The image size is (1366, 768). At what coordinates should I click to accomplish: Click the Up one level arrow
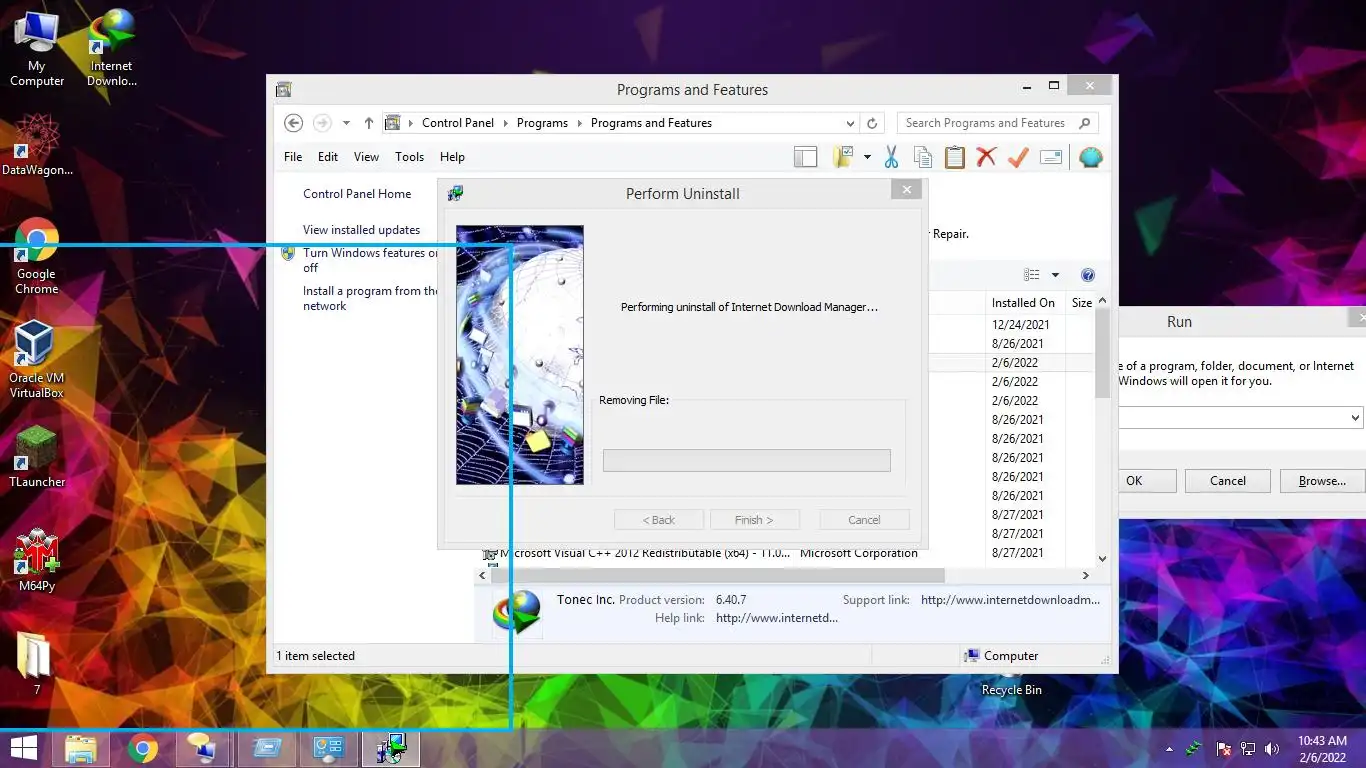coord(368,123)
